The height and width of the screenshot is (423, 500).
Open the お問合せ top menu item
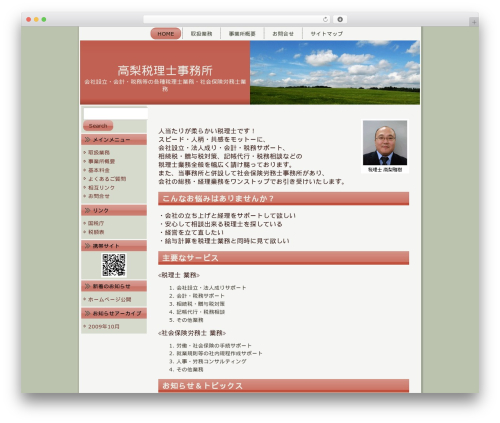coord(283,34)
